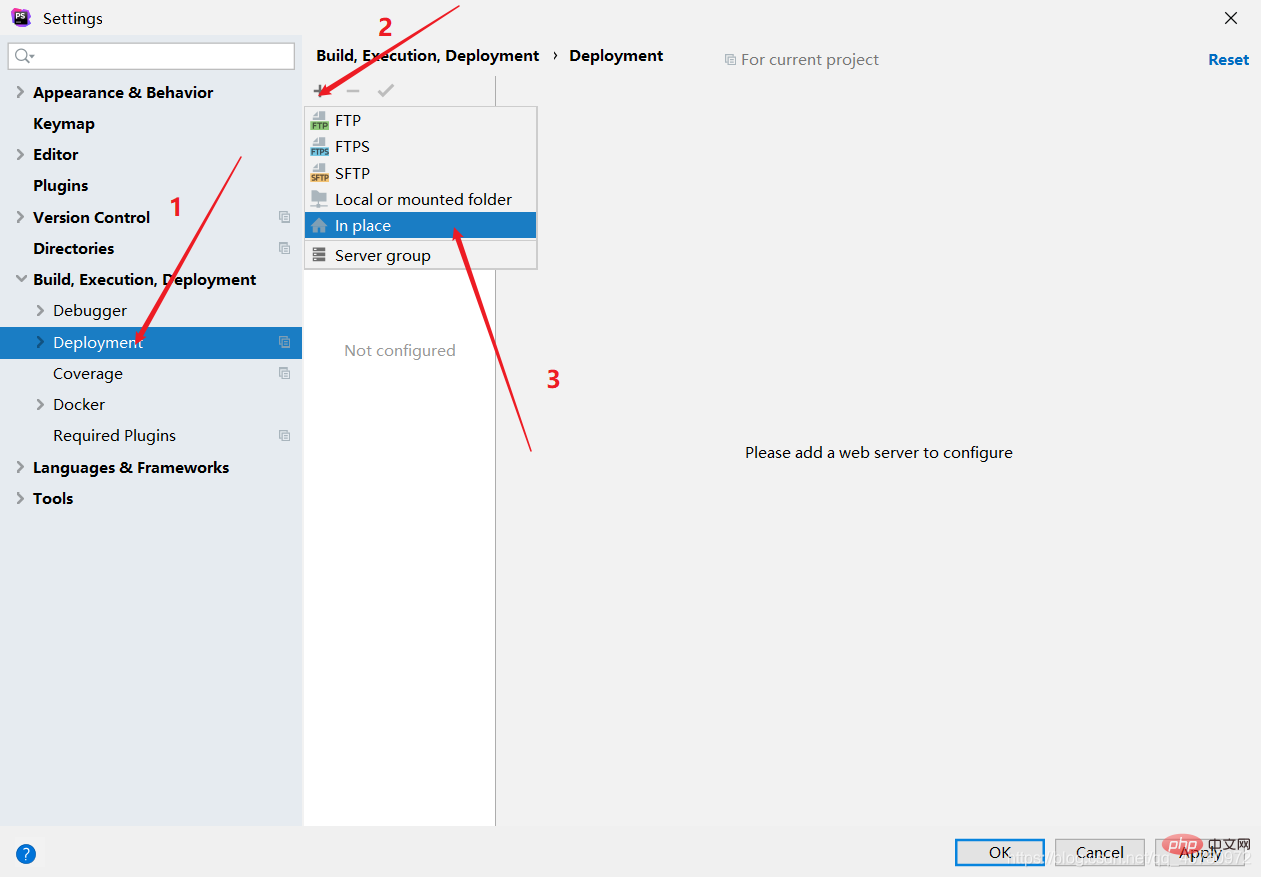Click the remove server minus icon
The width and height of the screenshot is (1261, 877).
[353, 91]
